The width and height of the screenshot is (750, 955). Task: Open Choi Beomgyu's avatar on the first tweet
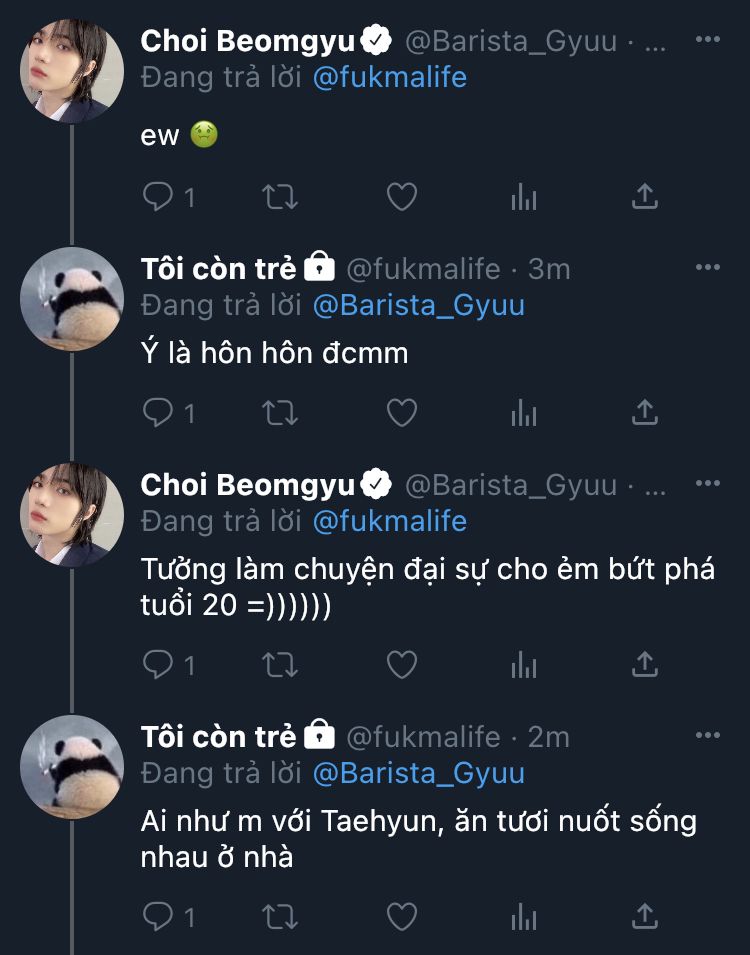pyautogui.click(x=72, y=70)
